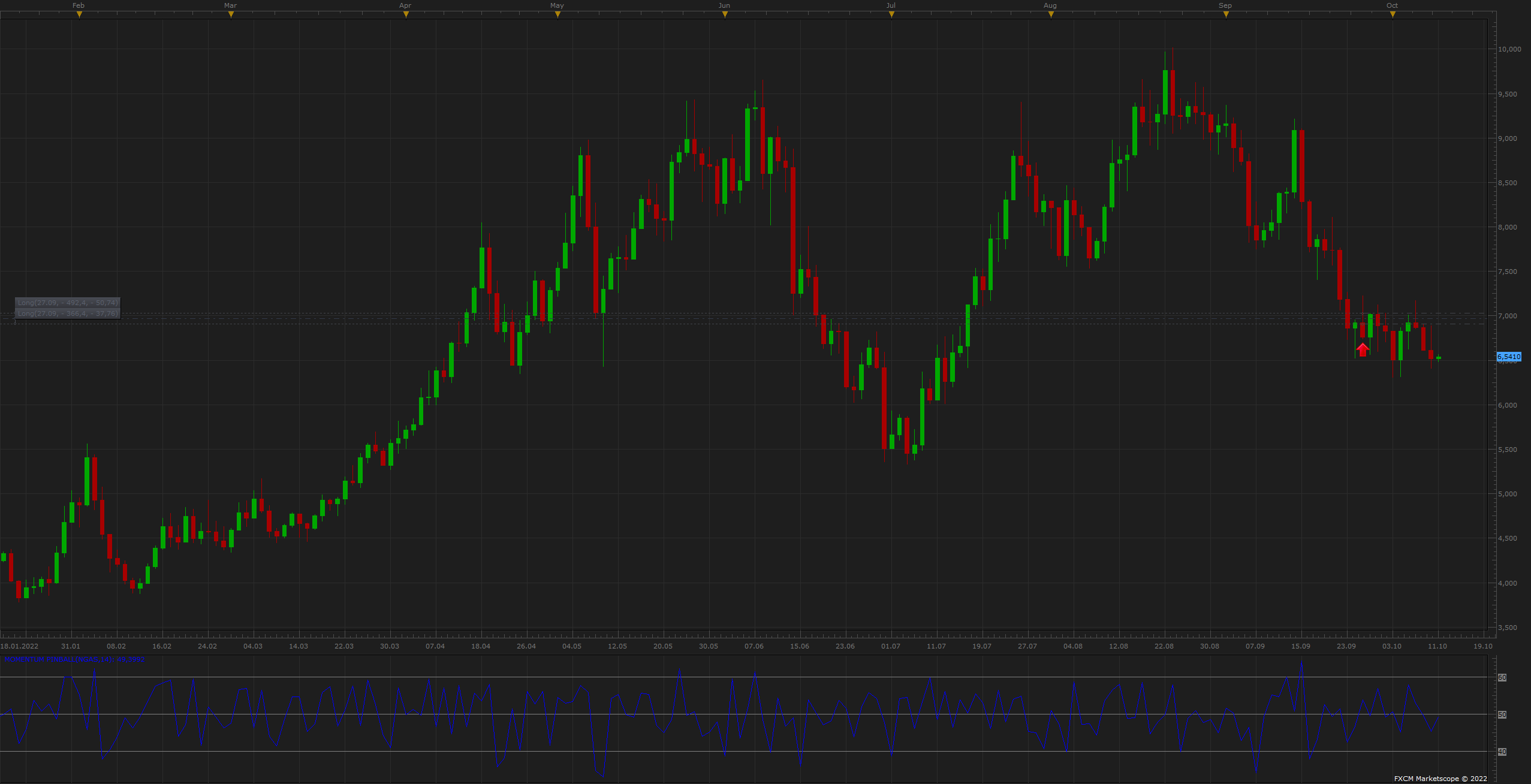Screen dimensions: 1531x784
Task: Click the 7,500 price axis label
Action: [x=1508, y=272]
